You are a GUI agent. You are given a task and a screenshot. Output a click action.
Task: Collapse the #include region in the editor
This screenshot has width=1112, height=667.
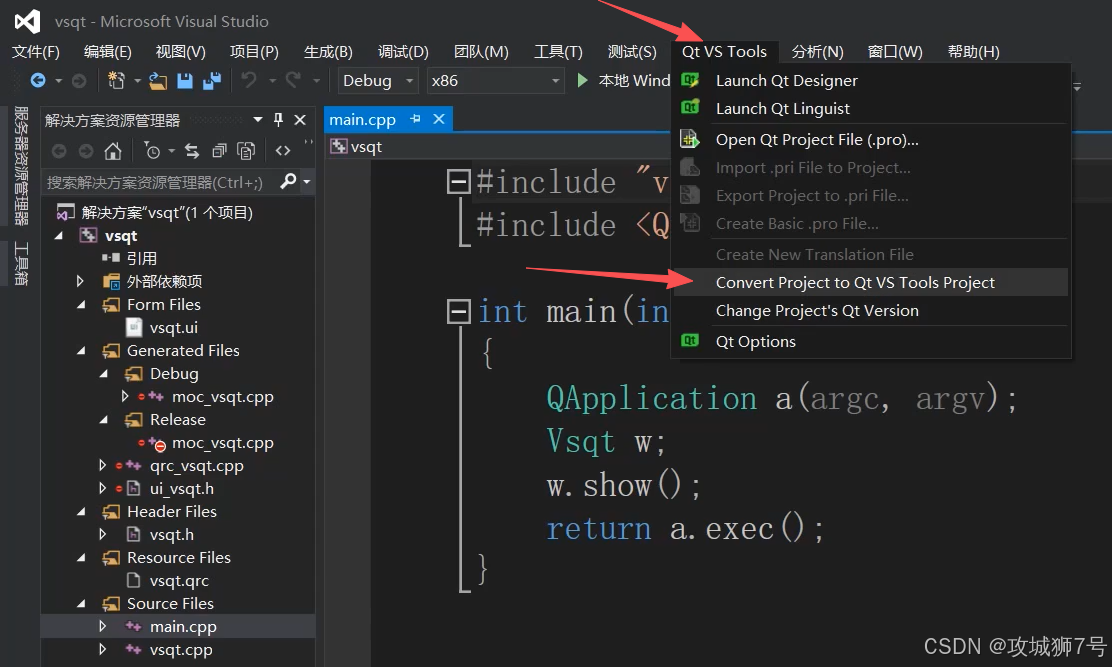pyautogui.click(x=459, y=181)
